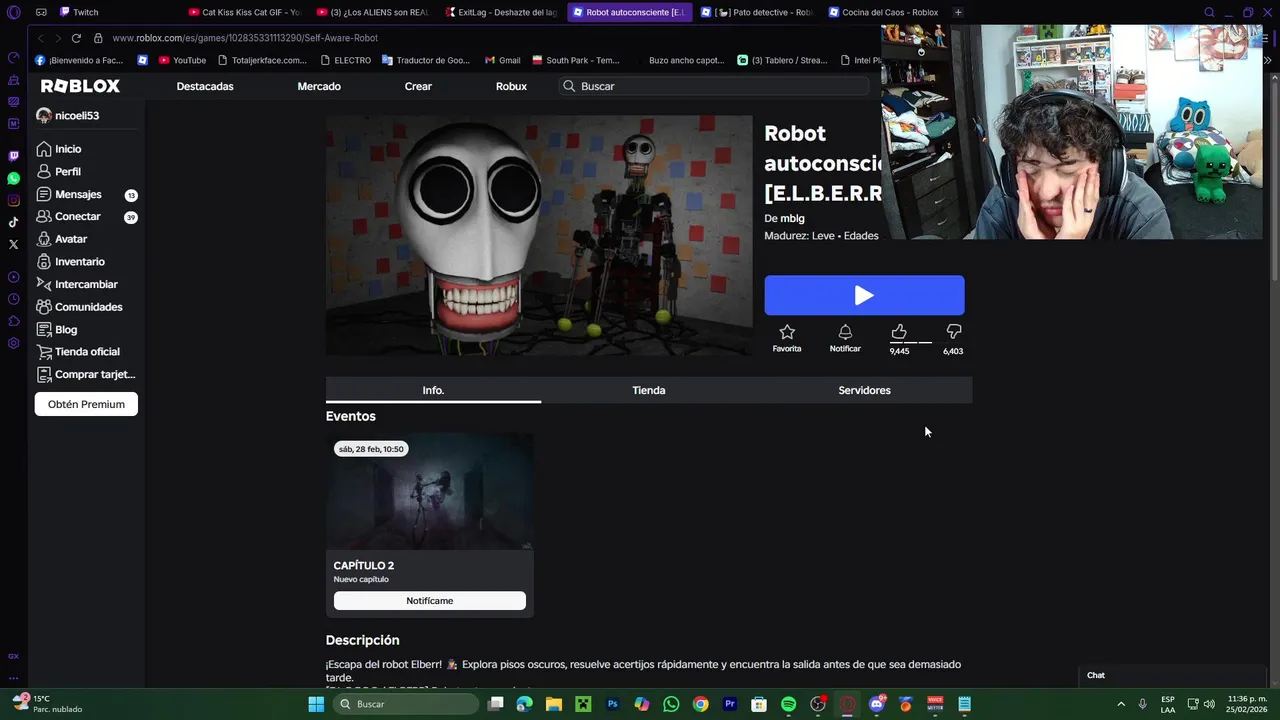The width and height of the screenshot is (1280, 720).
Task: Open Premiere Pro from the Windows taskbar
Action: tap(730, 704)
